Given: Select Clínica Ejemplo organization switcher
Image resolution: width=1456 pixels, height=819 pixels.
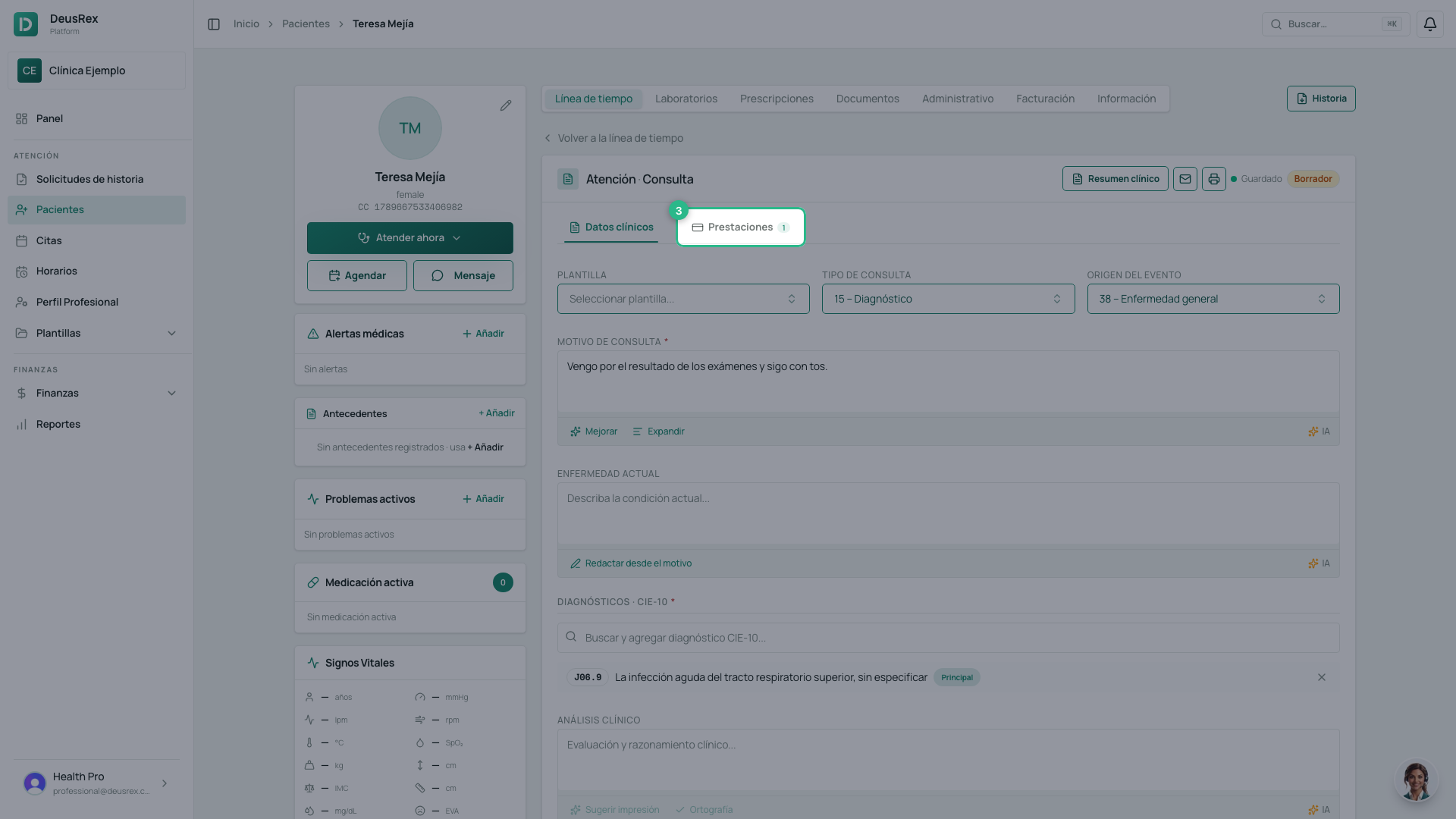Looking at the screenshot, I should pos(96,71).
